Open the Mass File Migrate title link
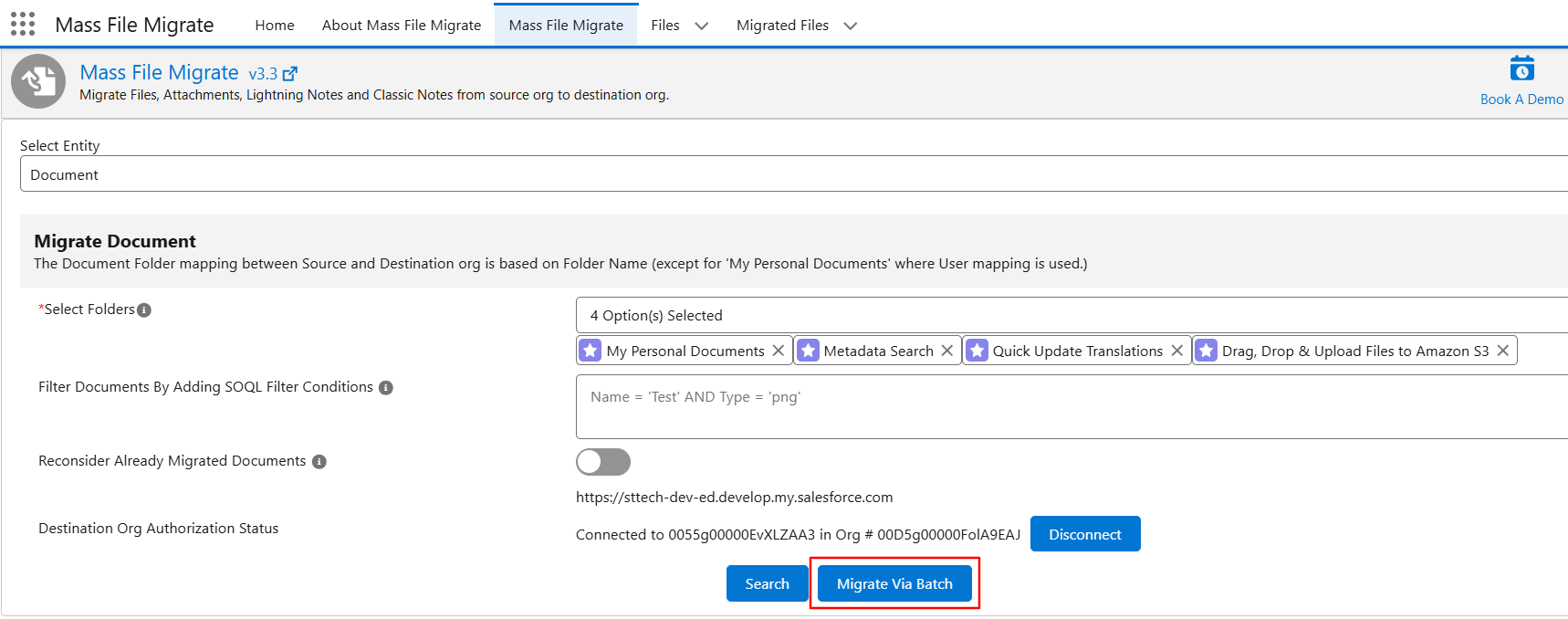1568x619 pixels. (x=159, y=72)
